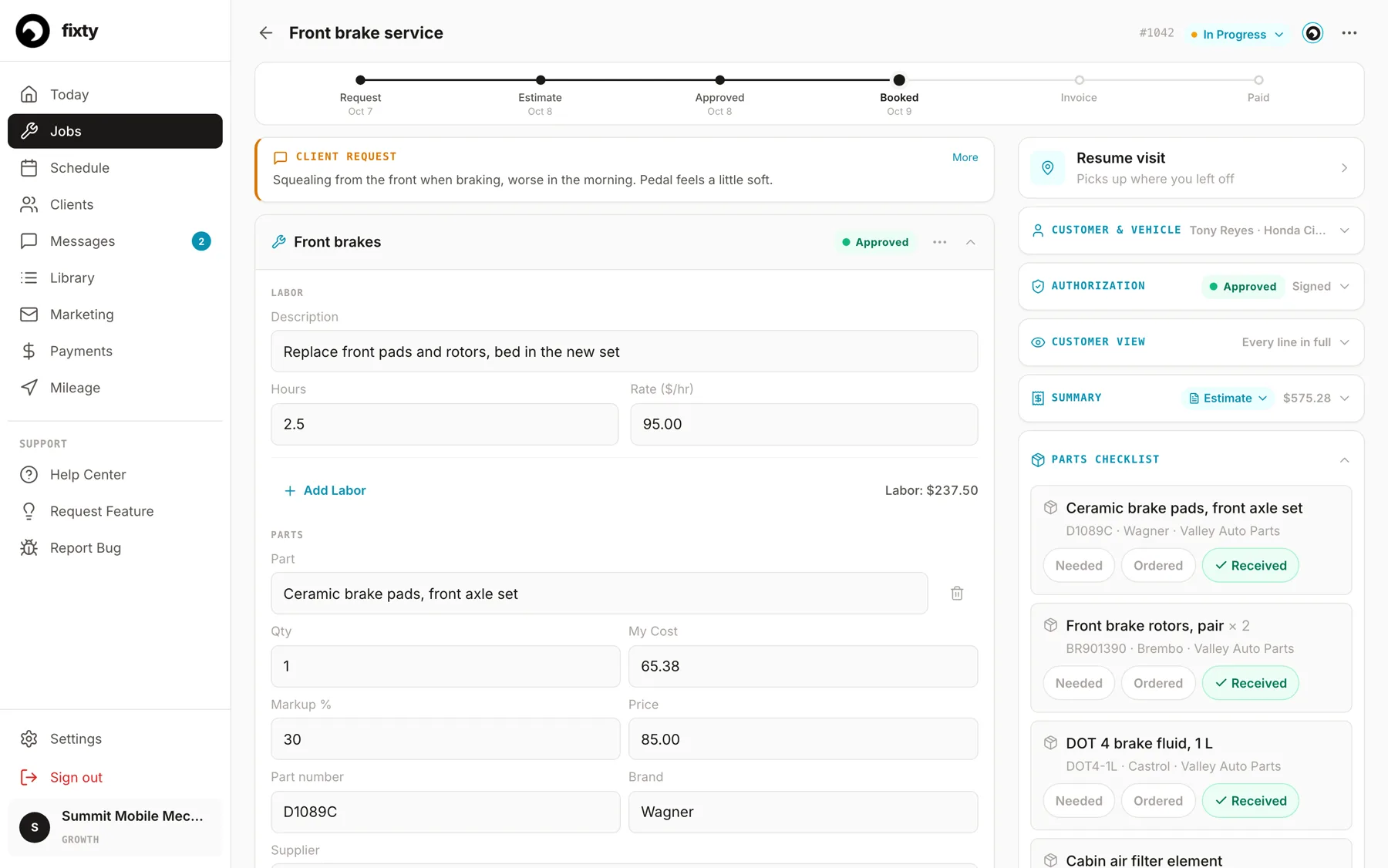Open Marketing in the sidebar
Viewport: 1388px width, 868px height.
pos(115,315)
